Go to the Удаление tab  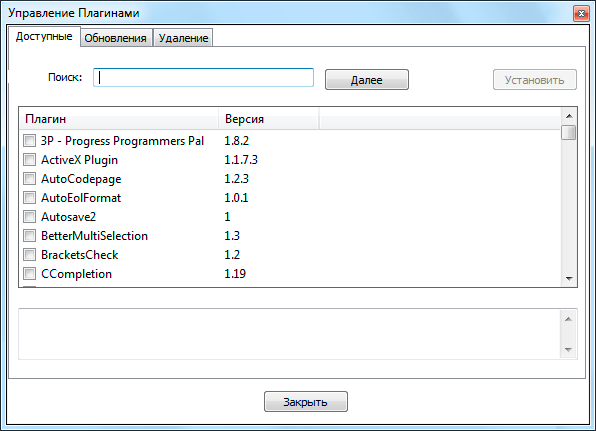point(183,38)
